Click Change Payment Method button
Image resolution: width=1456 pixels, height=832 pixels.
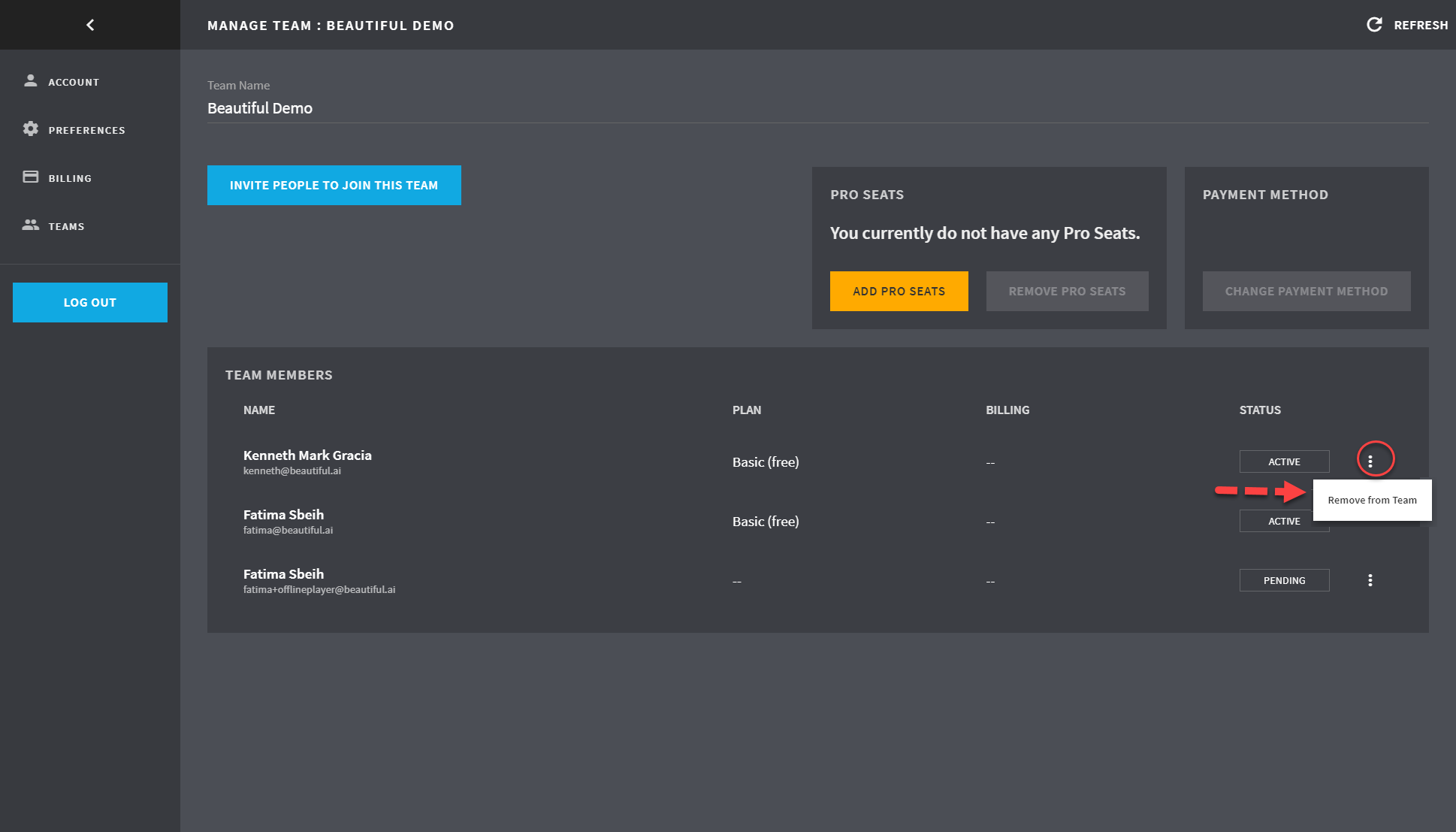[1306, 291]
